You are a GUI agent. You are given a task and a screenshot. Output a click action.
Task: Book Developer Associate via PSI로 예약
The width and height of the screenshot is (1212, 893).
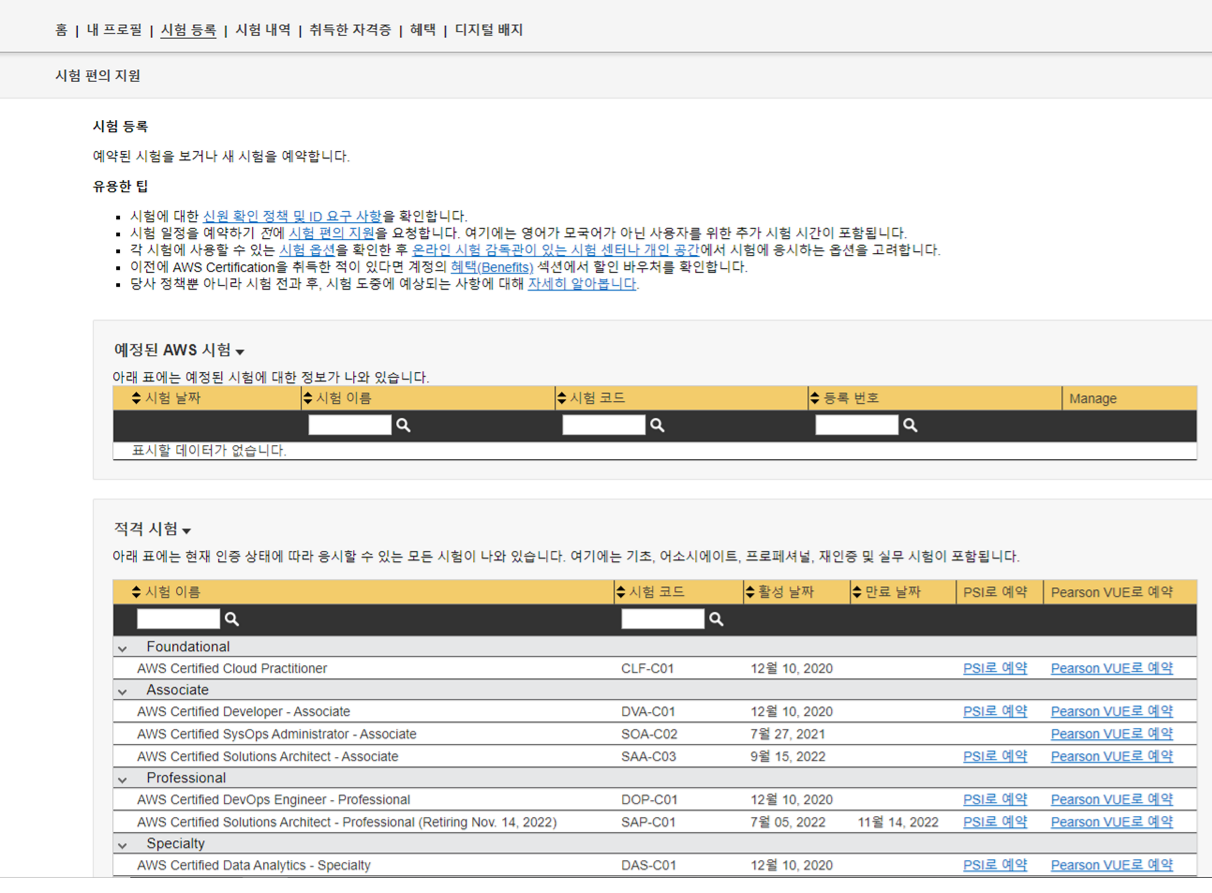[x=995, y=712]
